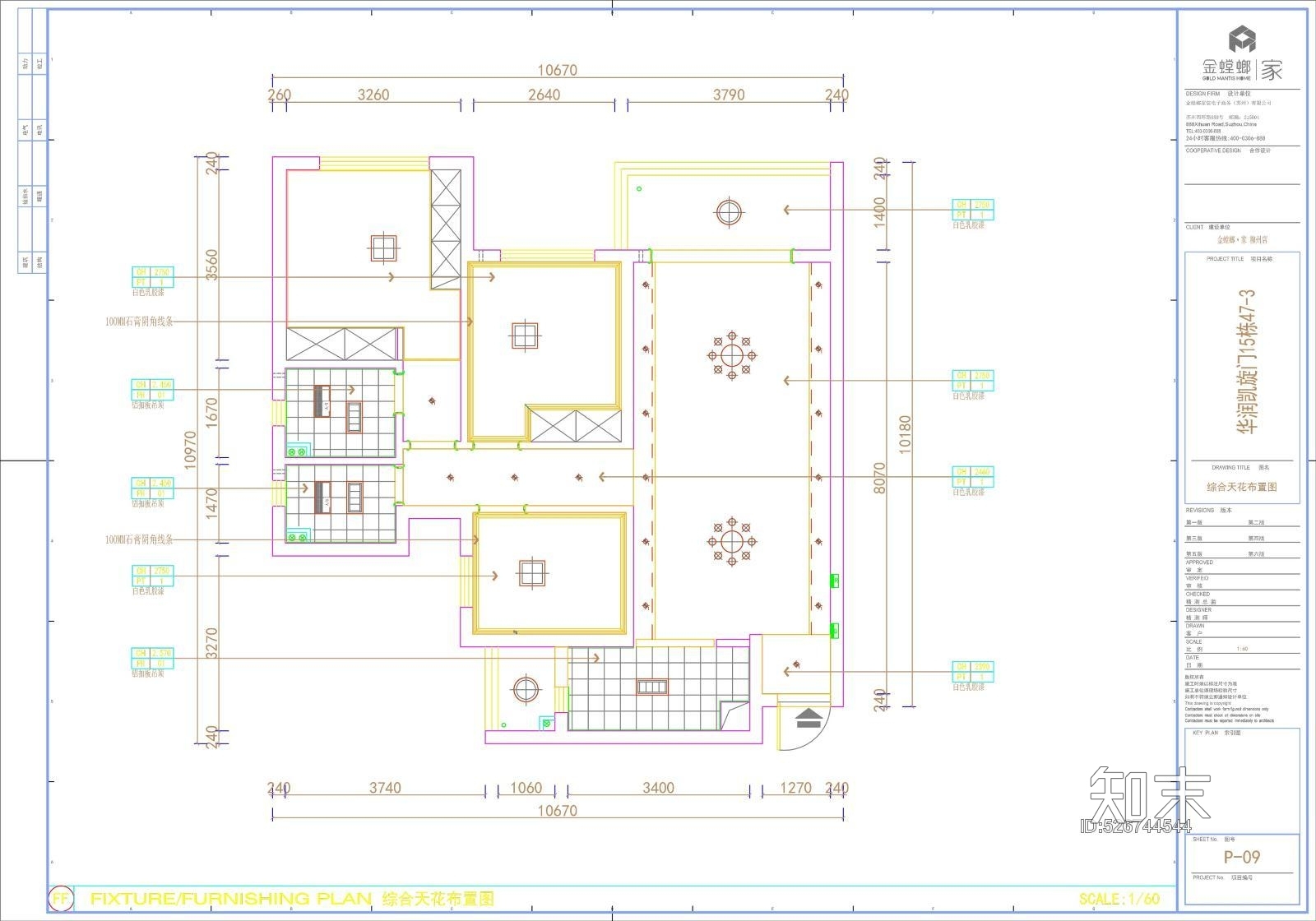
Task: Click the COOPERATIVE DESIGN heading
Action: 1213,150
